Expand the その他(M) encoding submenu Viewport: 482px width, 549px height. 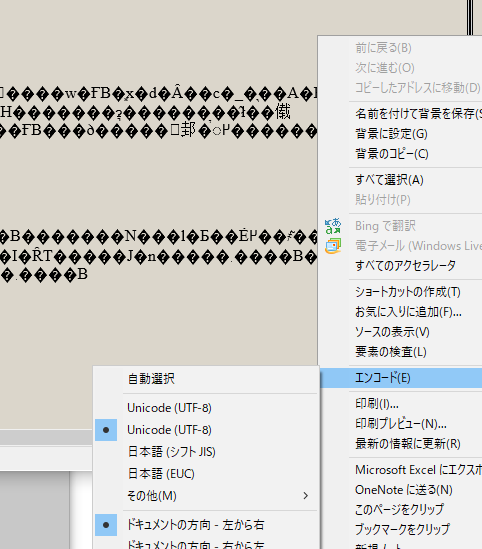tap(206, 496)
